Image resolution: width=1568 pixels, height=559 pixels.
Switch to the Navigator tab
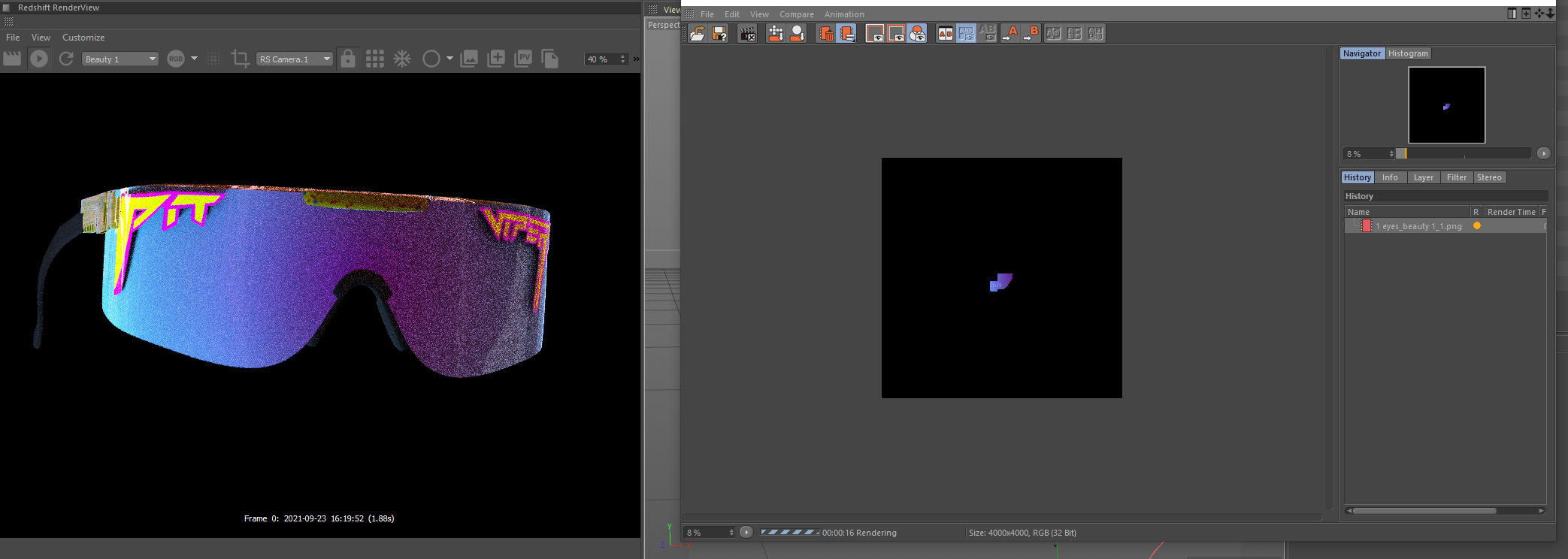tap(1361, 53)
